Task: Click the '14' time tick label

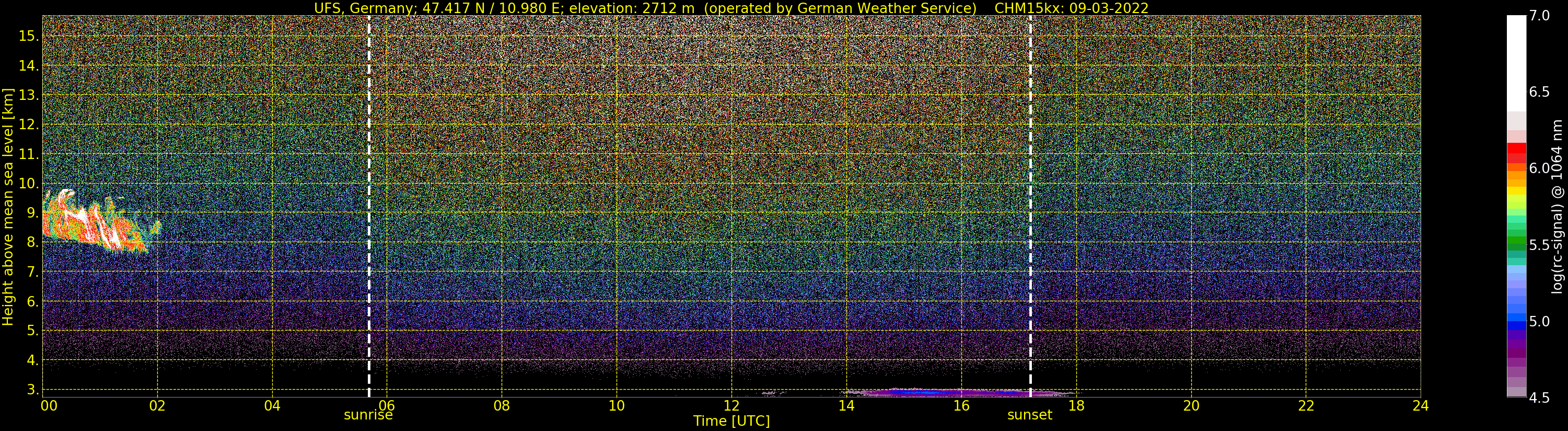Action: pyautogui.click(x=846, y=405)
